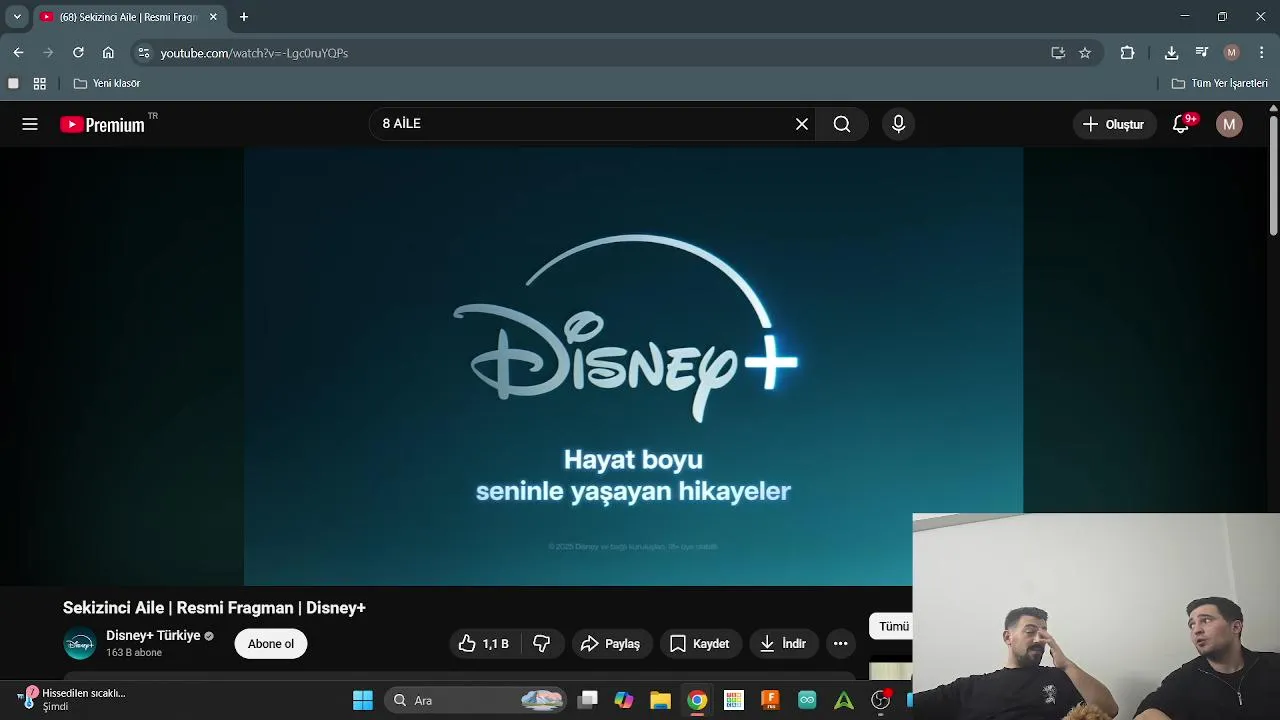The height and width of the screenshot is (720, 1280).
Task: Open the weather widget Hissedilen sıcaklık
Action: pos(72,699)
